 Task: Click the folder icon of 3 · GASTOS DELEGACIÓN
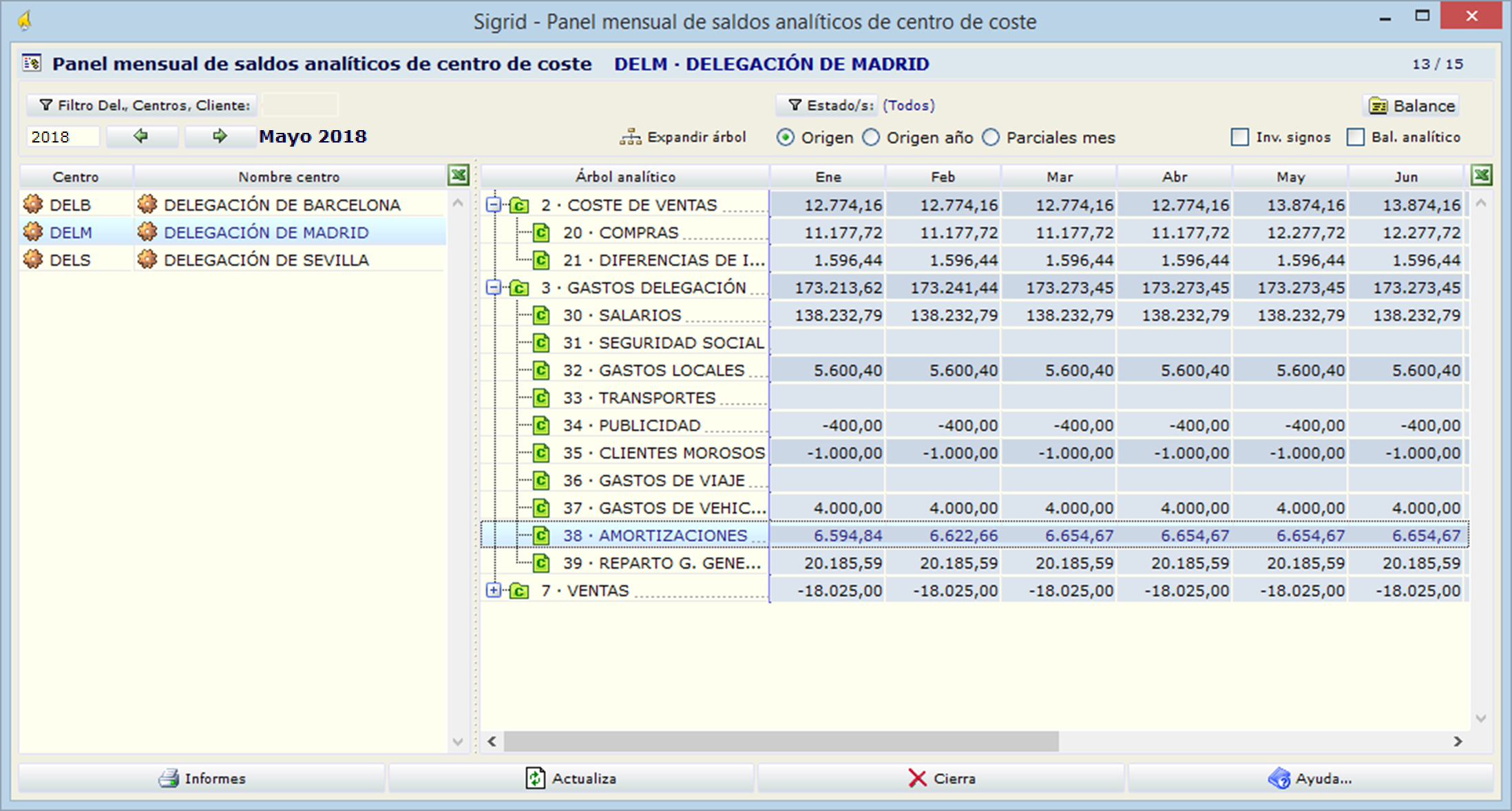pyautogui.click(x=519, y=288)
